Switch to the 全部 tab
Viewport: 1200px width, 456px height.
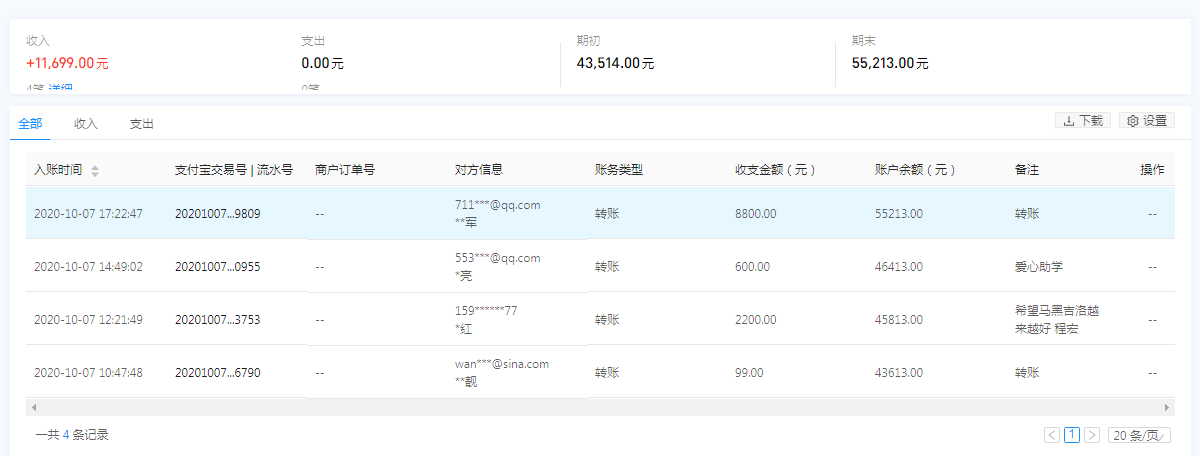click(x=30, y=124)
